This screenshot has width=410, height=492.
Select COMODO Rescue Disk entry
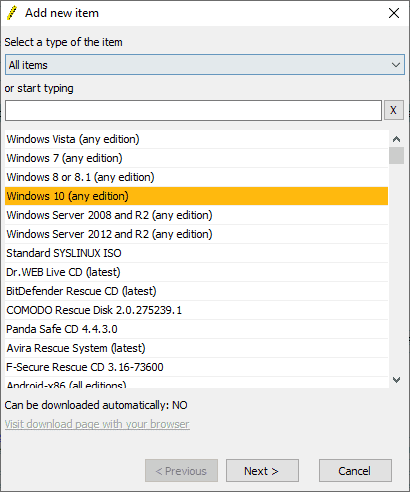pyautogui.click(x=196, y=310)
